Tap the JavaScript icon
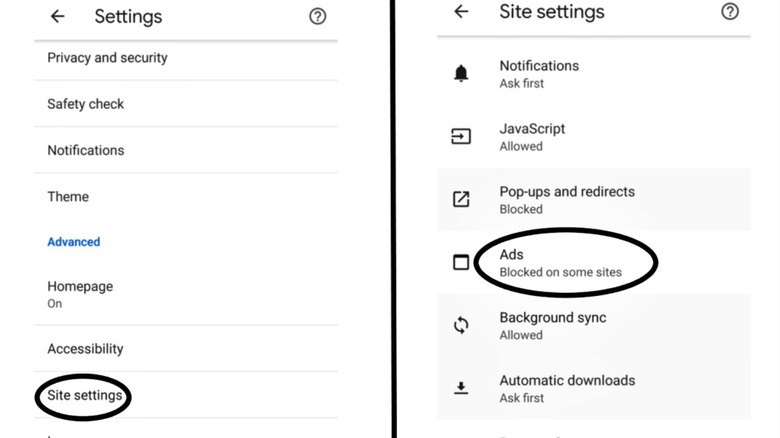This screenshot has height=438, width=780. [461, 137]
